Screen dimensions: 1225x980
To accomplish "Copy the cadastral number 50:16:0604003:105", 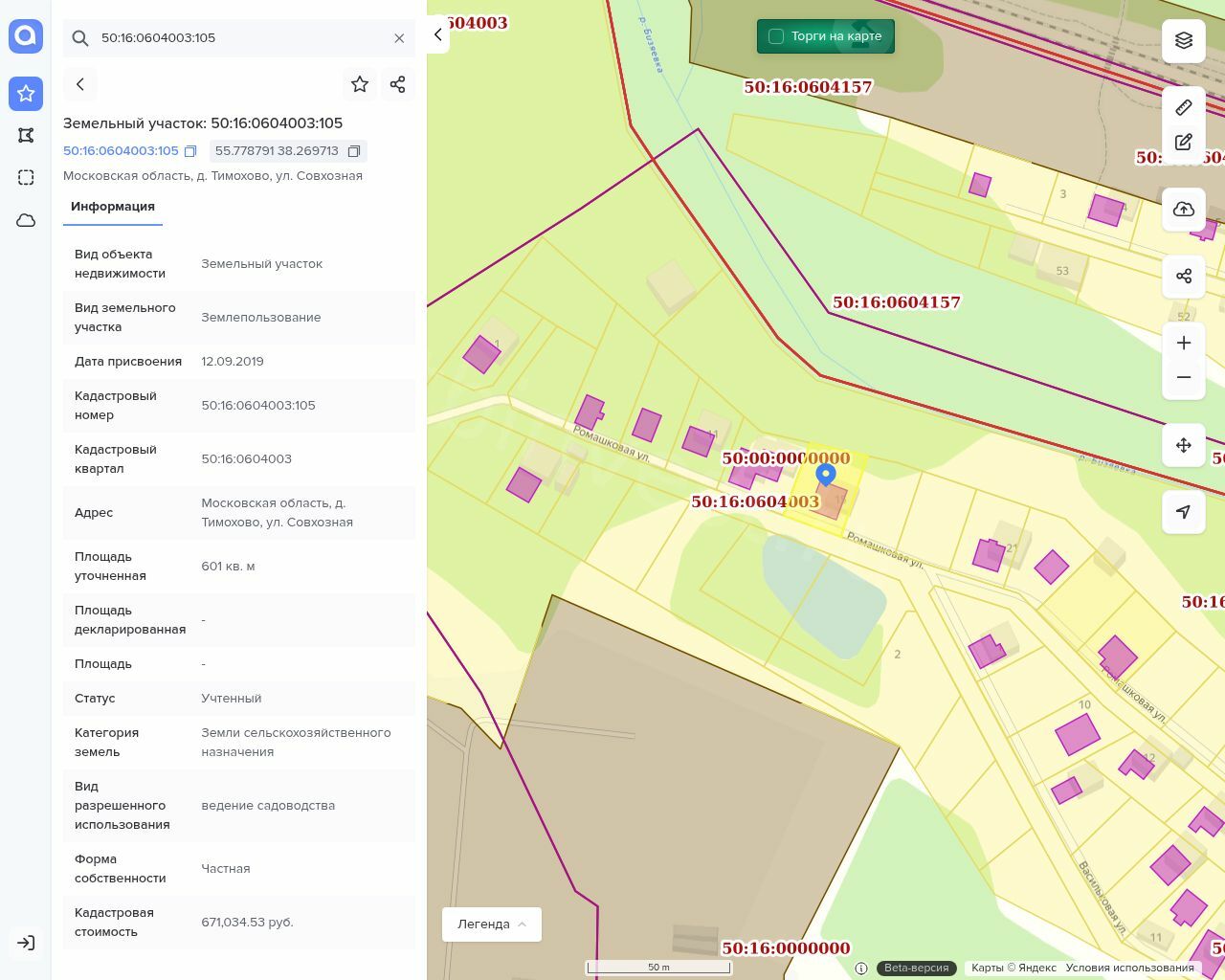I will pos(190,151).
